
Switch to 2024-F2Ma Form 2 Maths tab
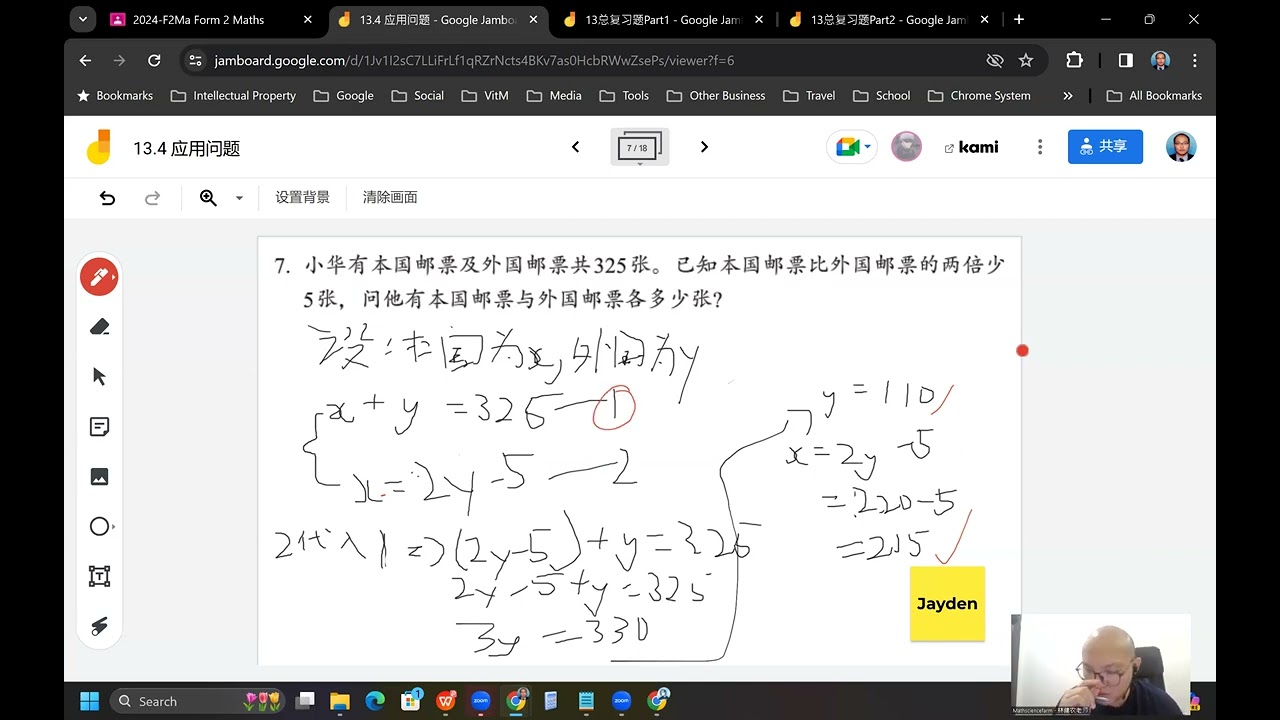click(x=212, y=19)
